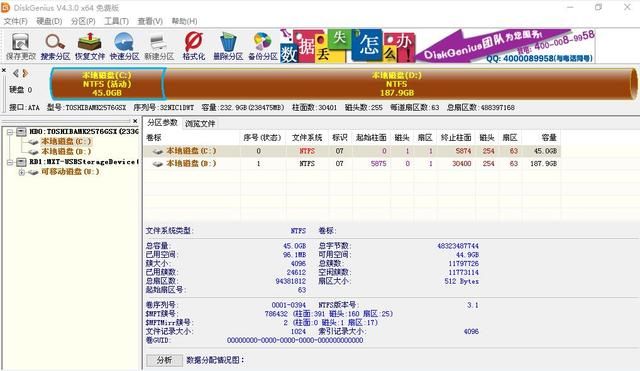Open the 工具(T) menu
640x371 pixels.
click(116, 21)
